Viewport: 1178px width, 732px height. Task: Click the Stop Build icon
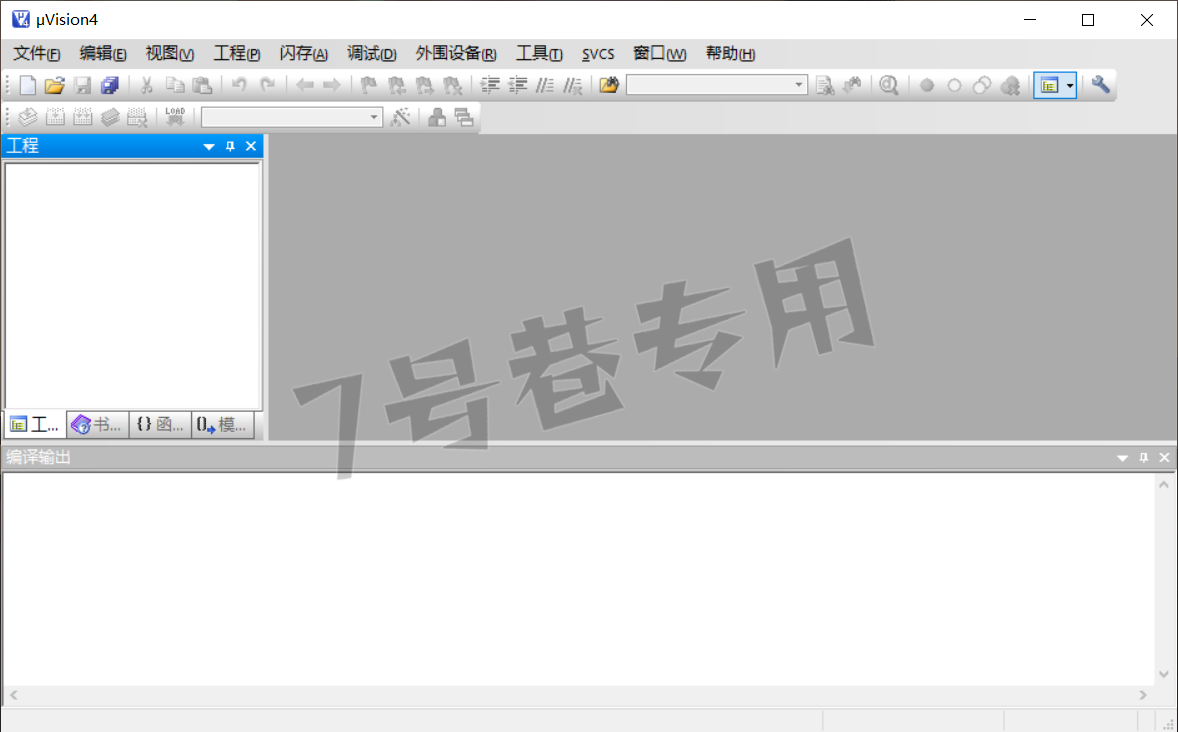(x=137, y=117)
